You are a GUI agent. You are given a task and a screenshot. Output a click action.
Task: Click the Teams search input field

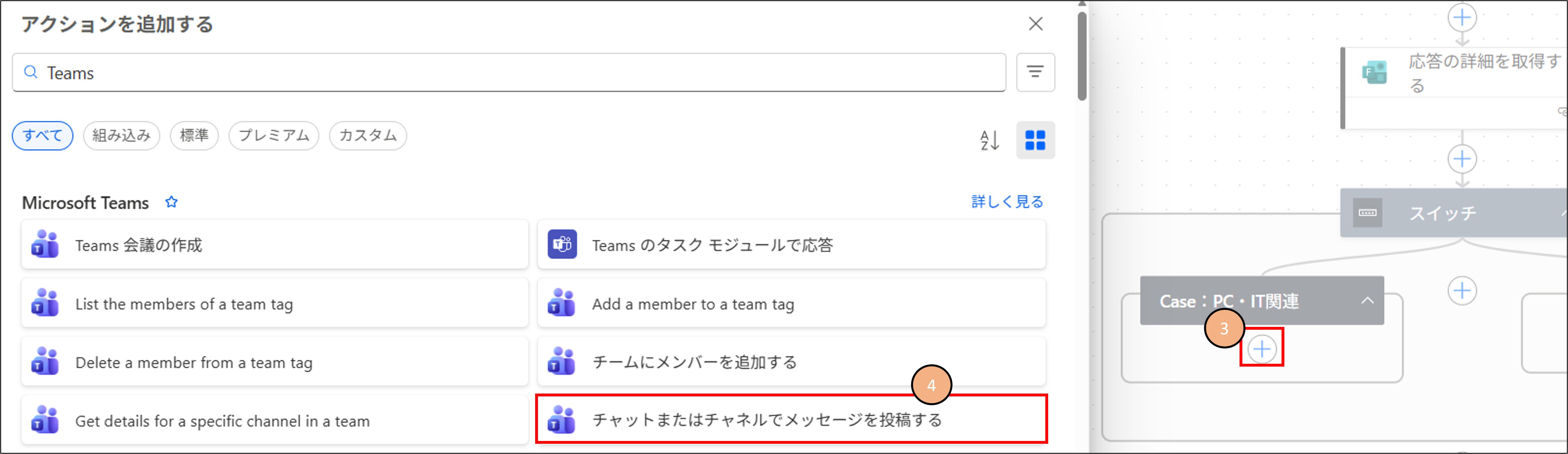(509, 73)
